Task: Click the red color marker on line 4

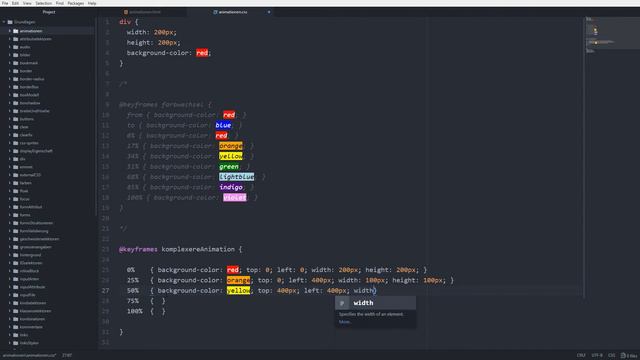Action: tap(202, 53)
